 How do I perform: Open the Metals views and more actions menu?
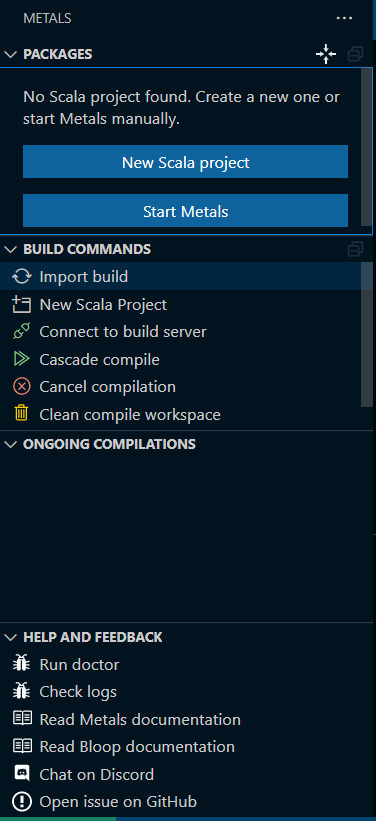344,18
